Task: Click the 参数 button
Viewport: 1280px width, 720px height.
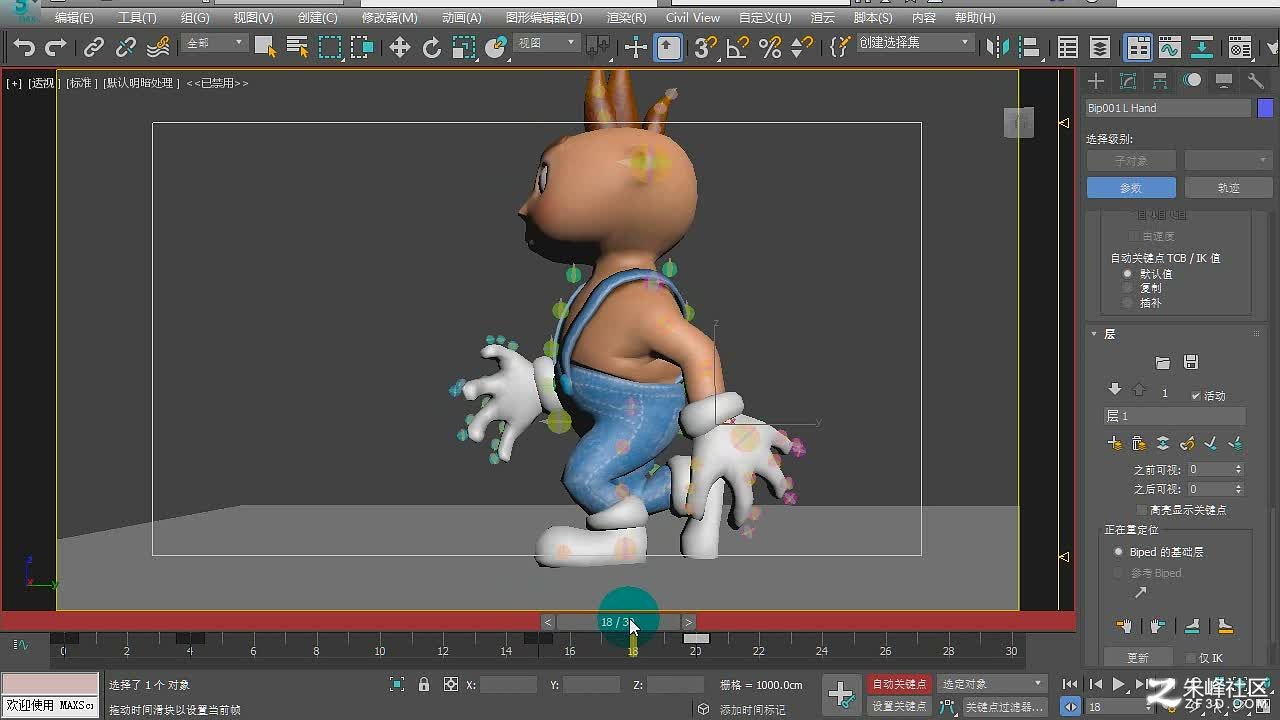Action: 1131,188
